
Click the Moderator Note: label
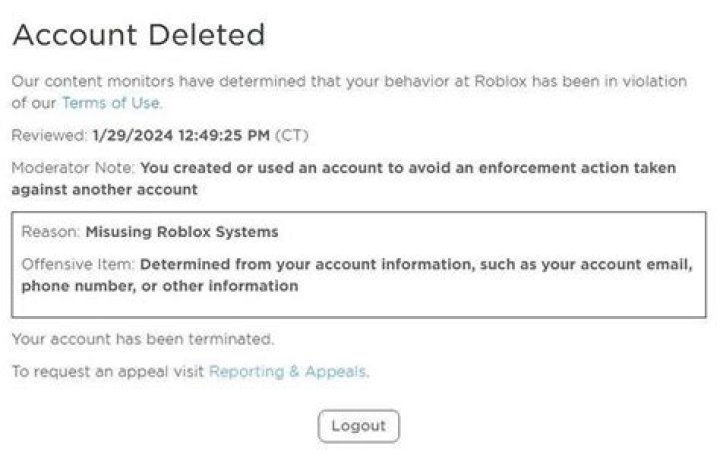point(73,168)
